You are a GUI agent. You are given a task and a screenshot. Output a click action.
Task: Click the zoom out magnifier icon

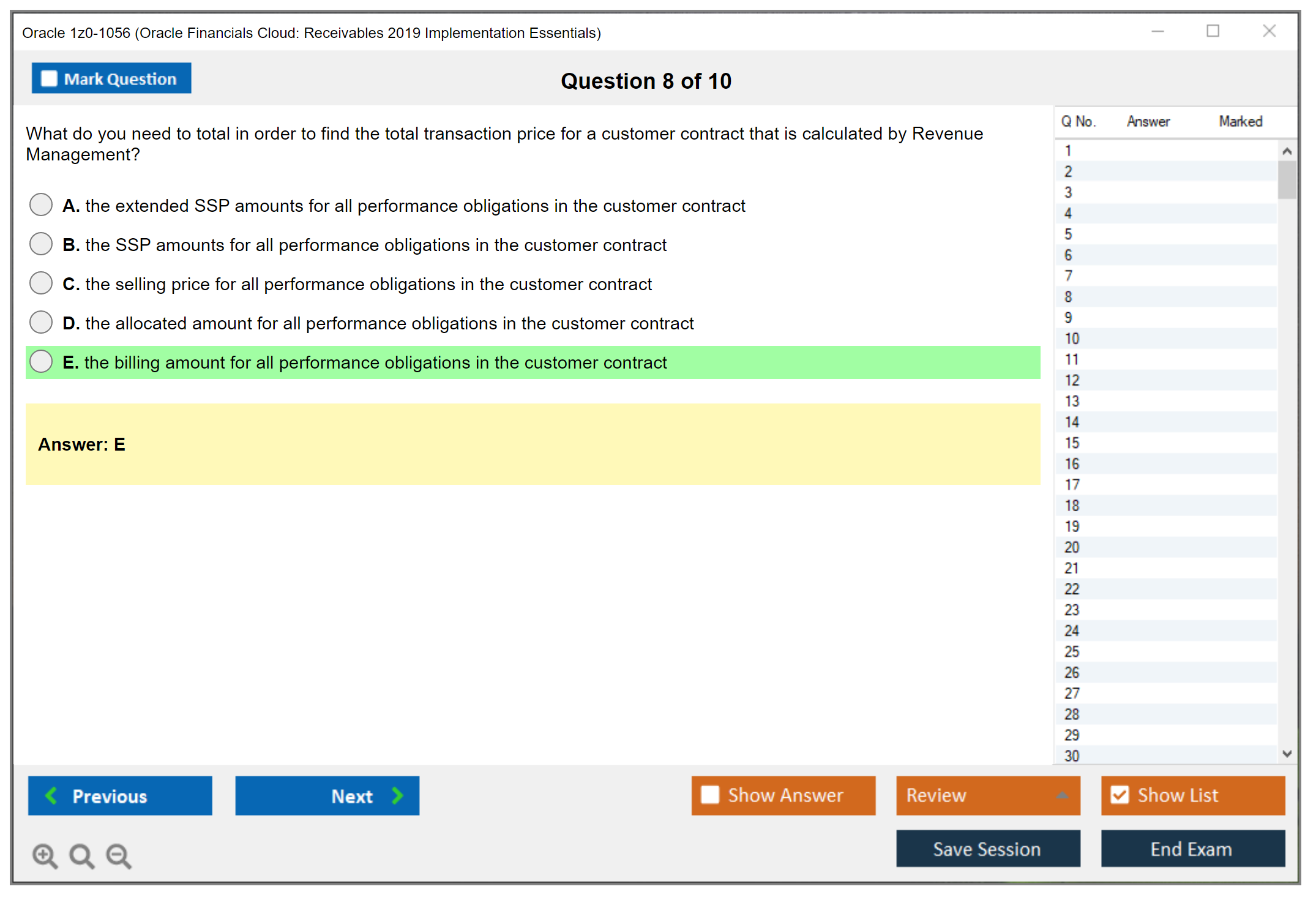(118, 855)
